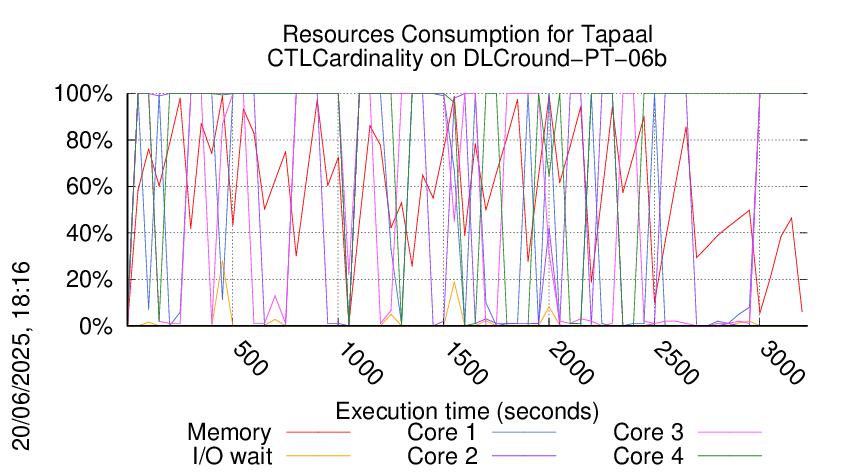Click the 3000 x-axis tick label
Screen dimensions: 850x475
tap(781, 364)
